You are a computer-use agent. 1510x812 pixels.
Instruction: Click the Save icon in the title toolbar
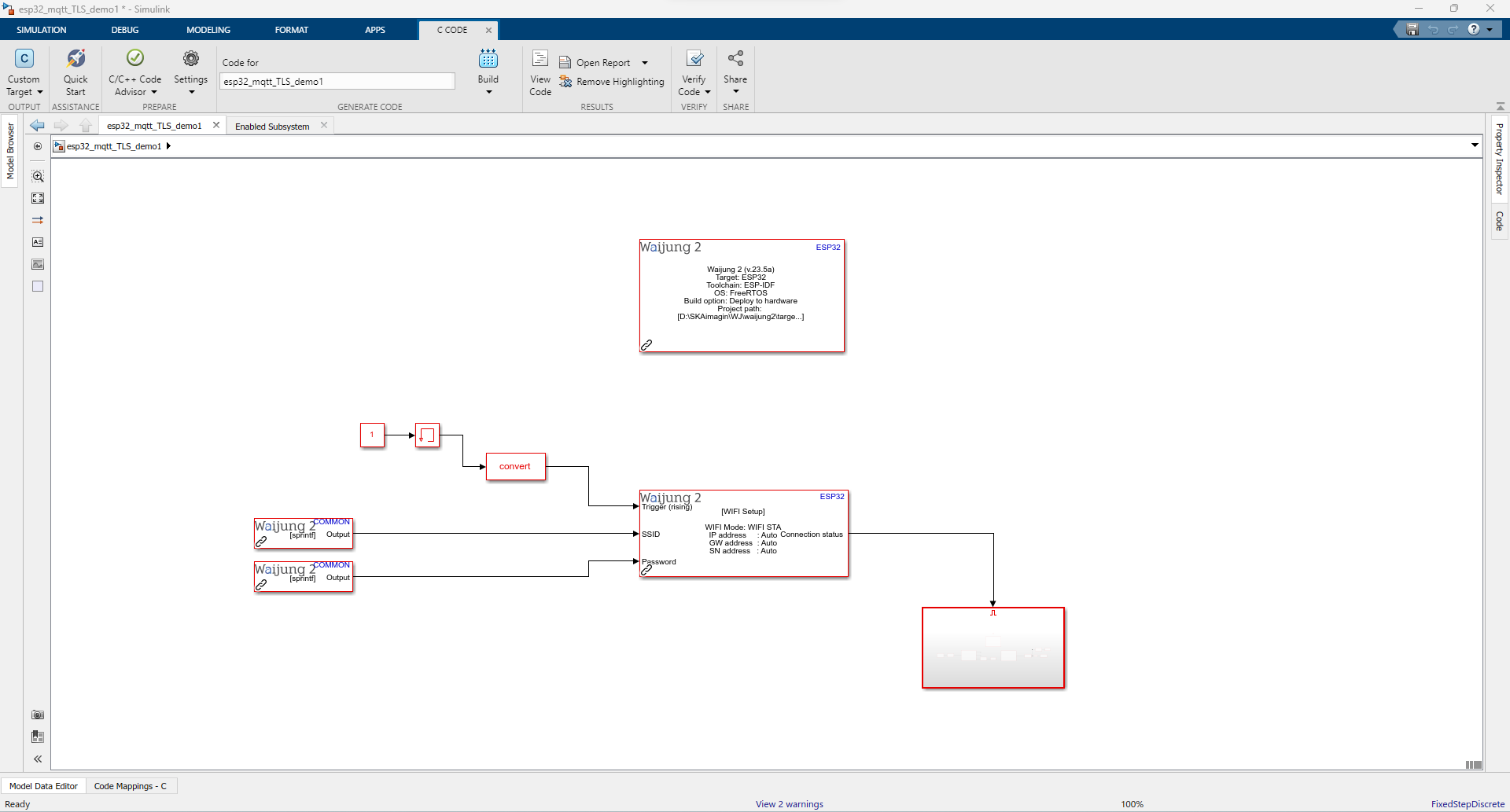[1412, 29]
